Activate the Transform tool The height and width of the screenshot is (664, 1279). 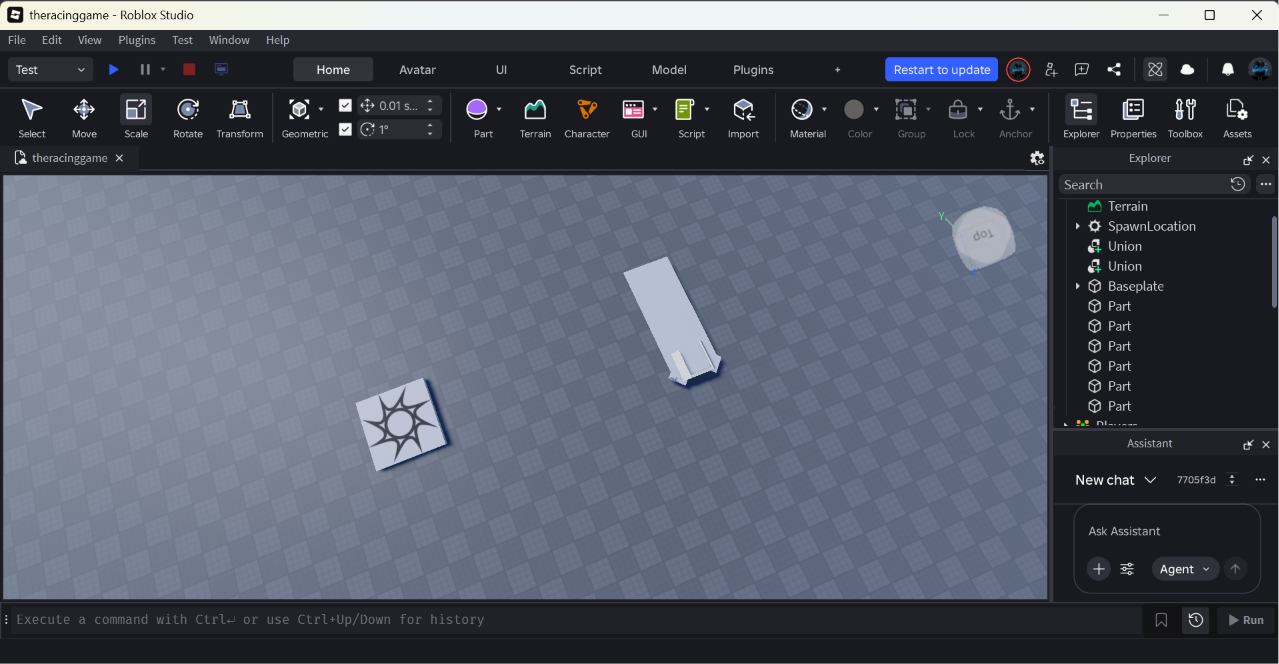point(240,117)
